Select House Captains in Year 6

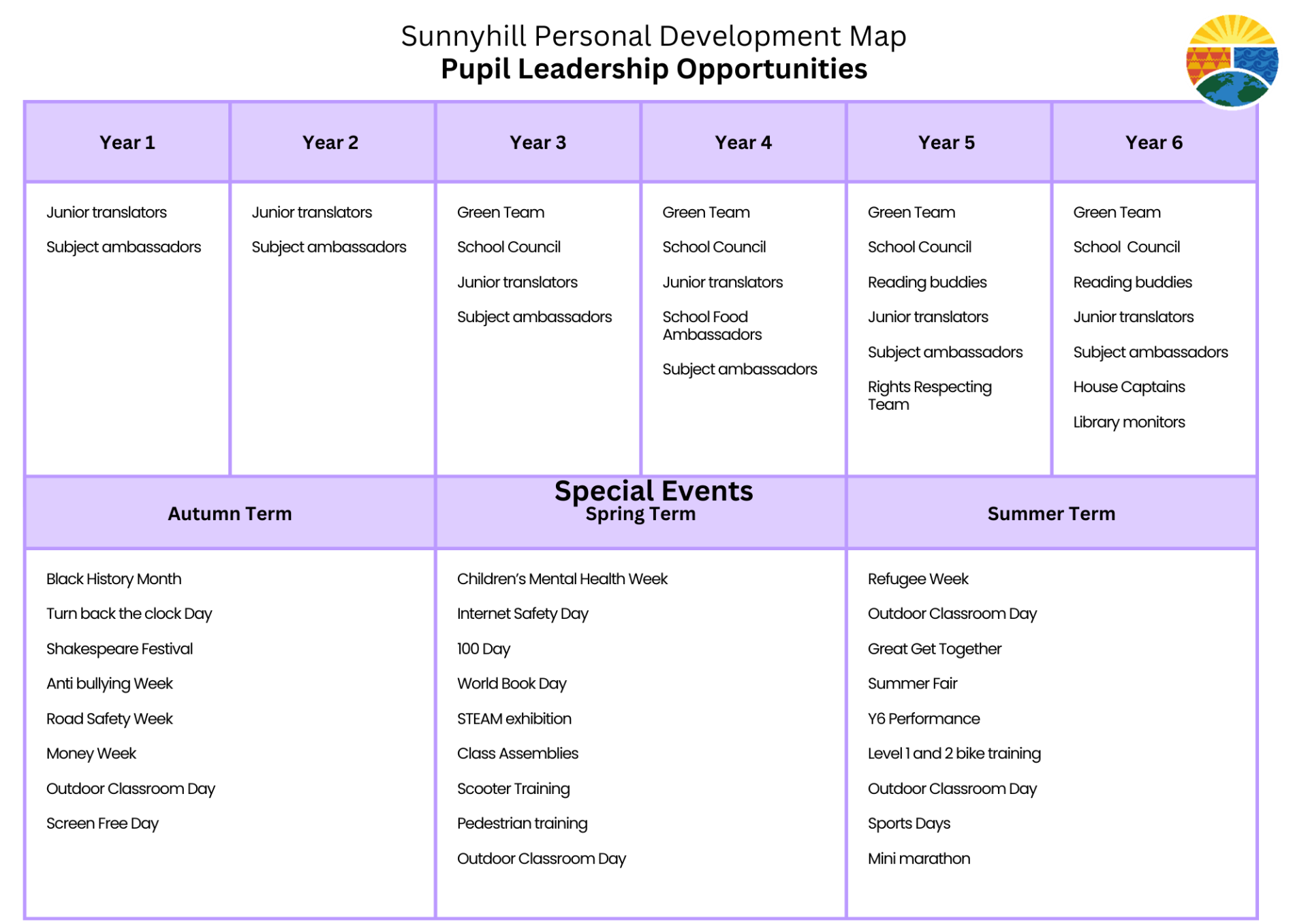click(x=1128, y=387)
